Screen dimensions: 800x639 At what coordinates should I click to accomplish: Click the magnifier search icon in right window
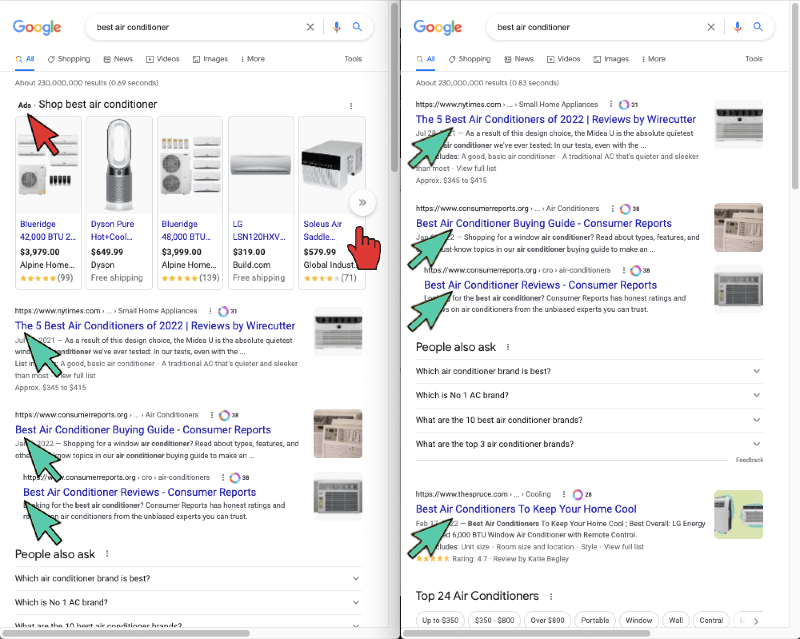[x=759, y=27]
